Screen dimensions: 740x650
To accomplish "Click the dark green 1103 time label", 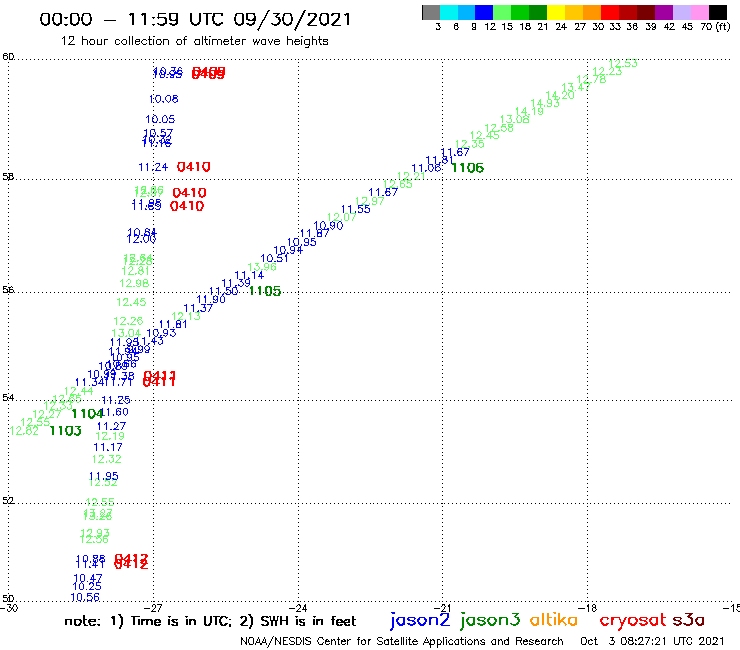I will (66, 431).
